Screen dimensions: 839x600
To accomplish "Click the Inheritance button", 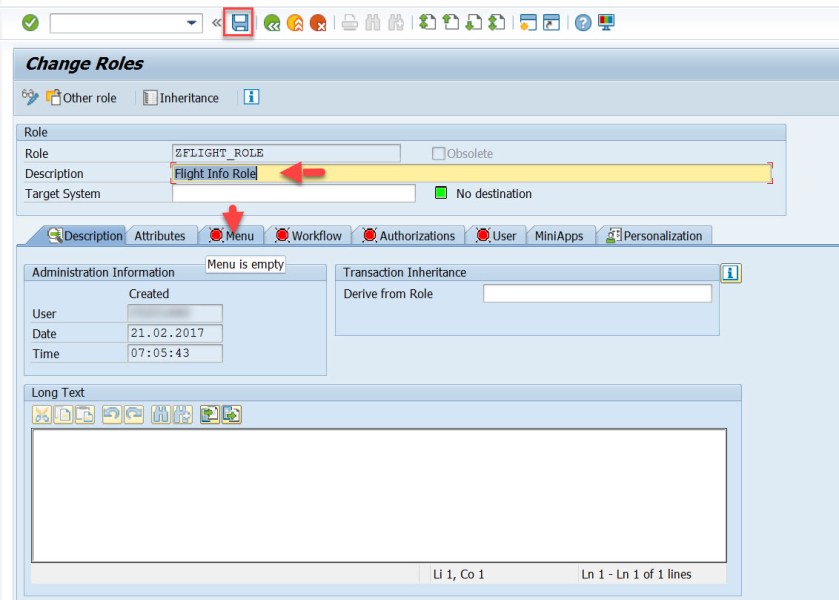I will tap(181, 98).
